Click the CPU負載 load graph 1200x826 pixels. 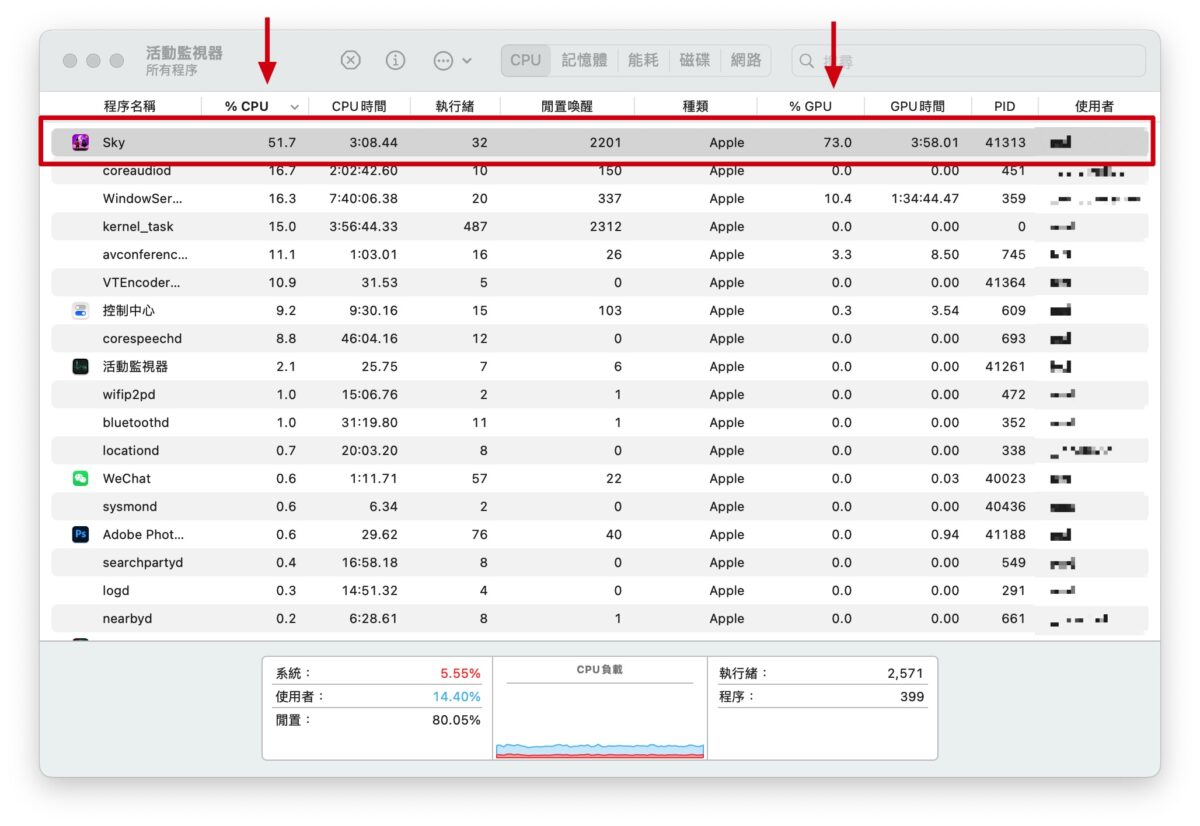[599, 715]
